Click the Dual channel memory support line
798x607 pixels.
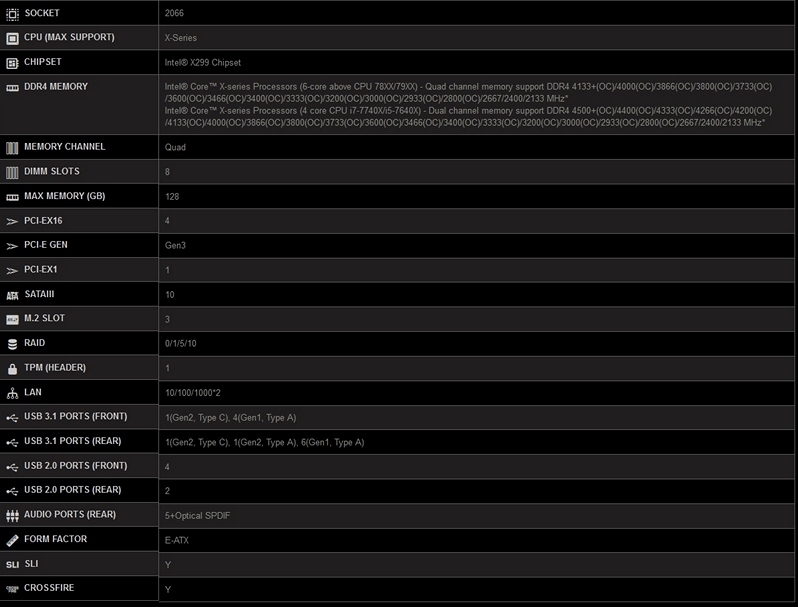468,117
